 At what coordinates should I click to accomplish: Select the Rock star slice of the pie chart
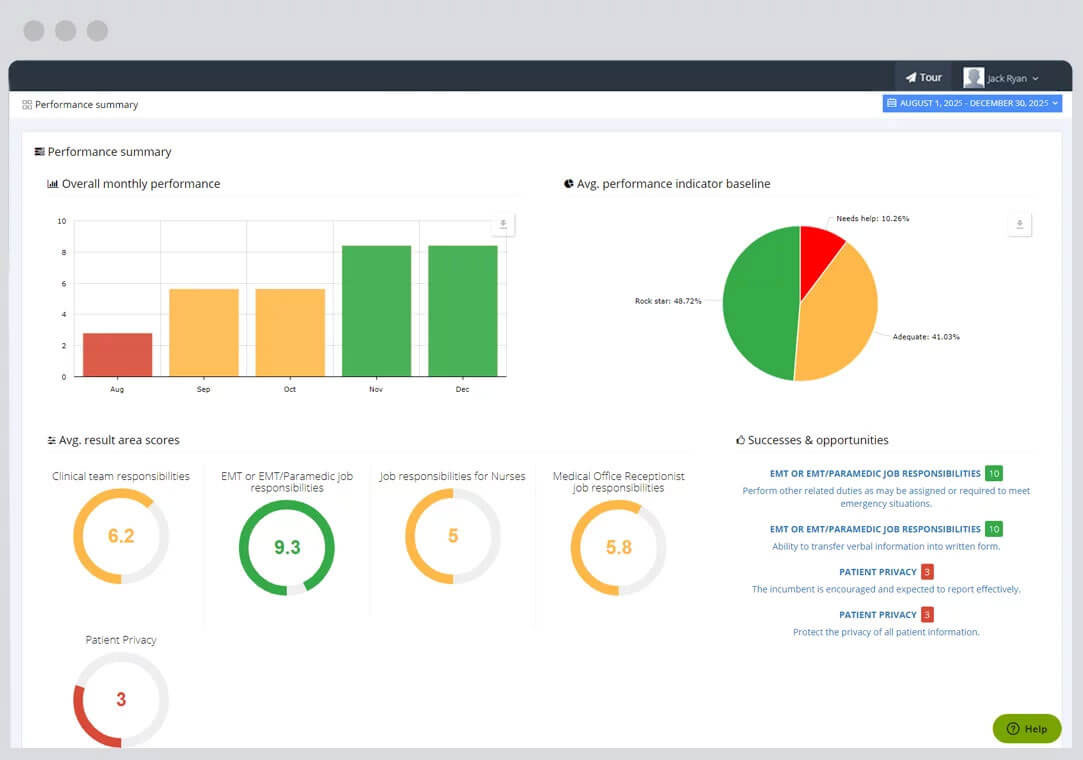point(762,300)
